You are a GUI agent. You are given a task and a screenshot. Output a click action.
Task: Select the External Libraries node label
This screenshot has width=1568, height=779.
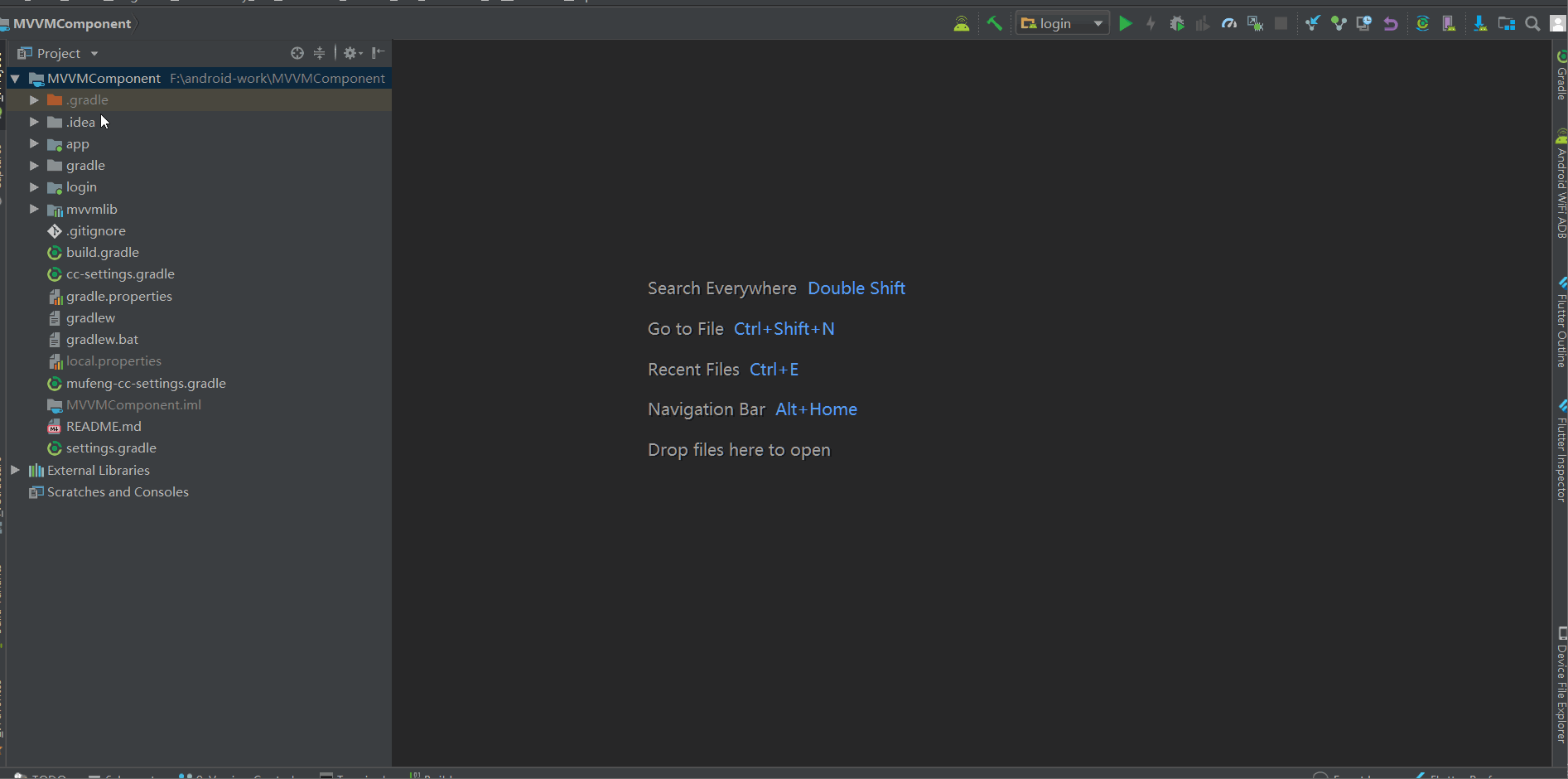click(x=99, y=471)
